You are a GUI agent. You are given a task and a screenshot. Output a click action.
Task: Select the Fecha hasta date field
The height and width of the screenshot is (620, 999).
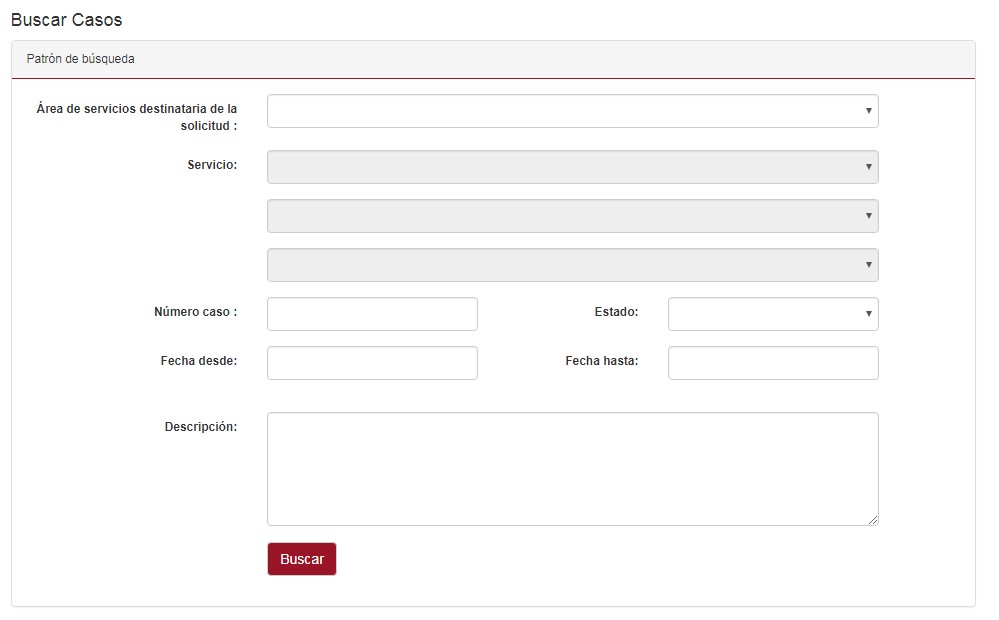772,363
